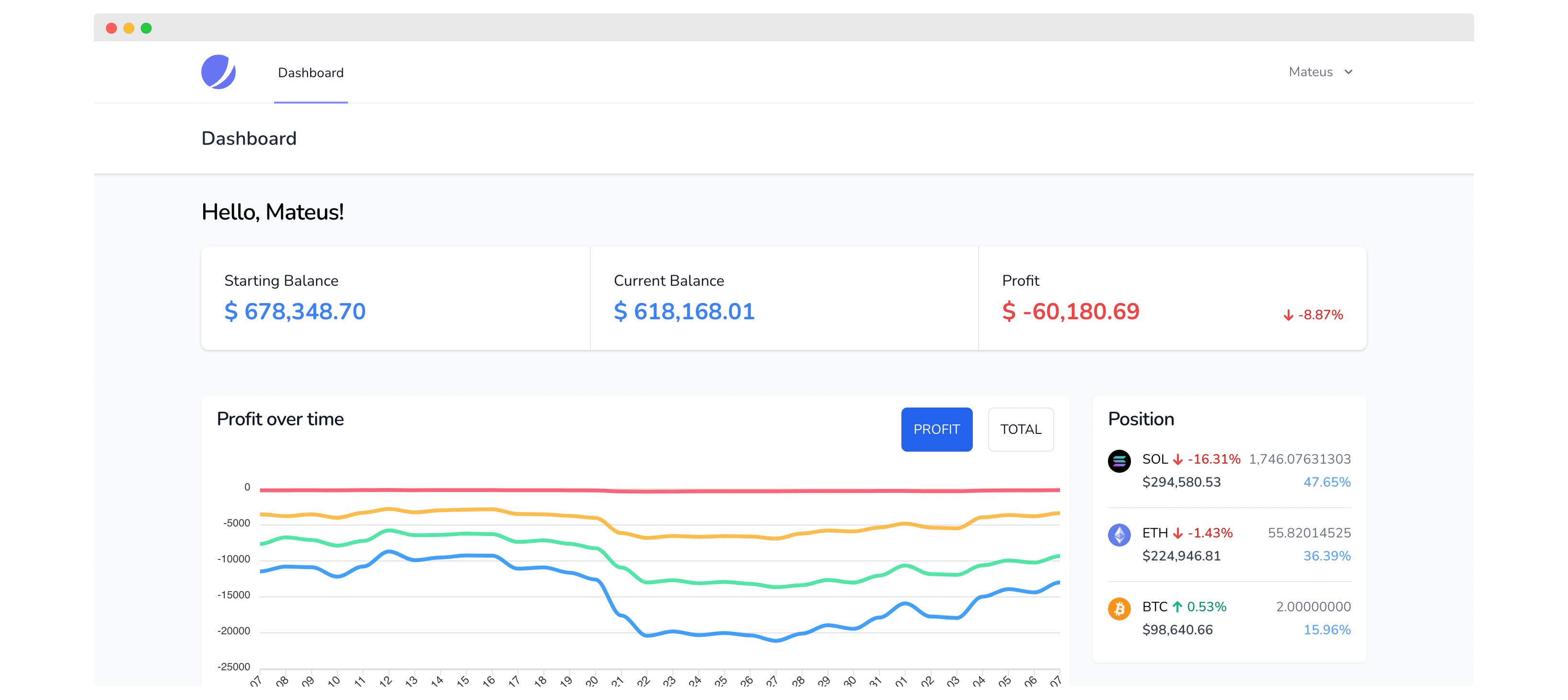Click the green macOS fullscreen window button

click(146, 28)
